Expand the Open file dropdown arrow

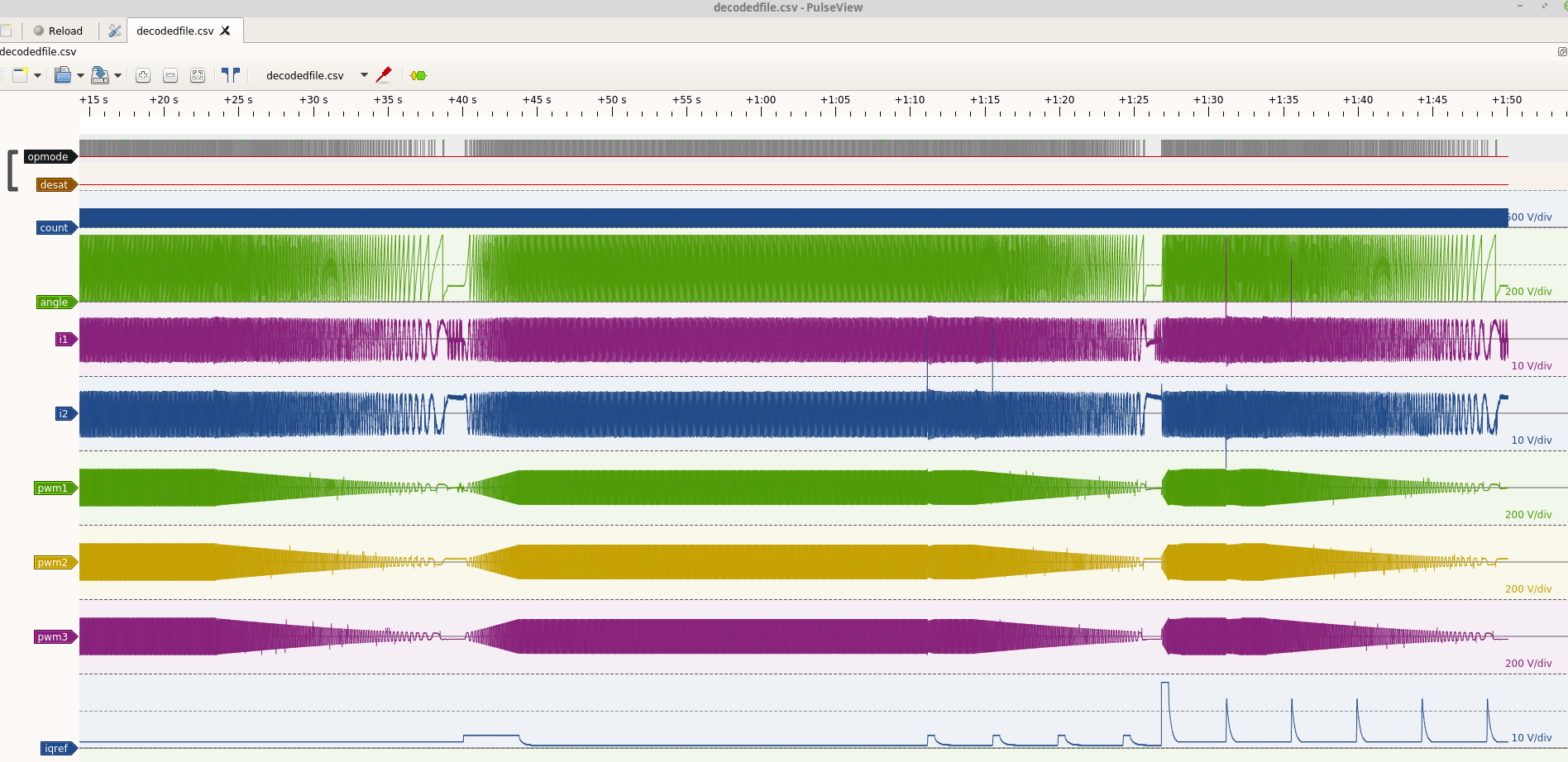tap(80, 75)
